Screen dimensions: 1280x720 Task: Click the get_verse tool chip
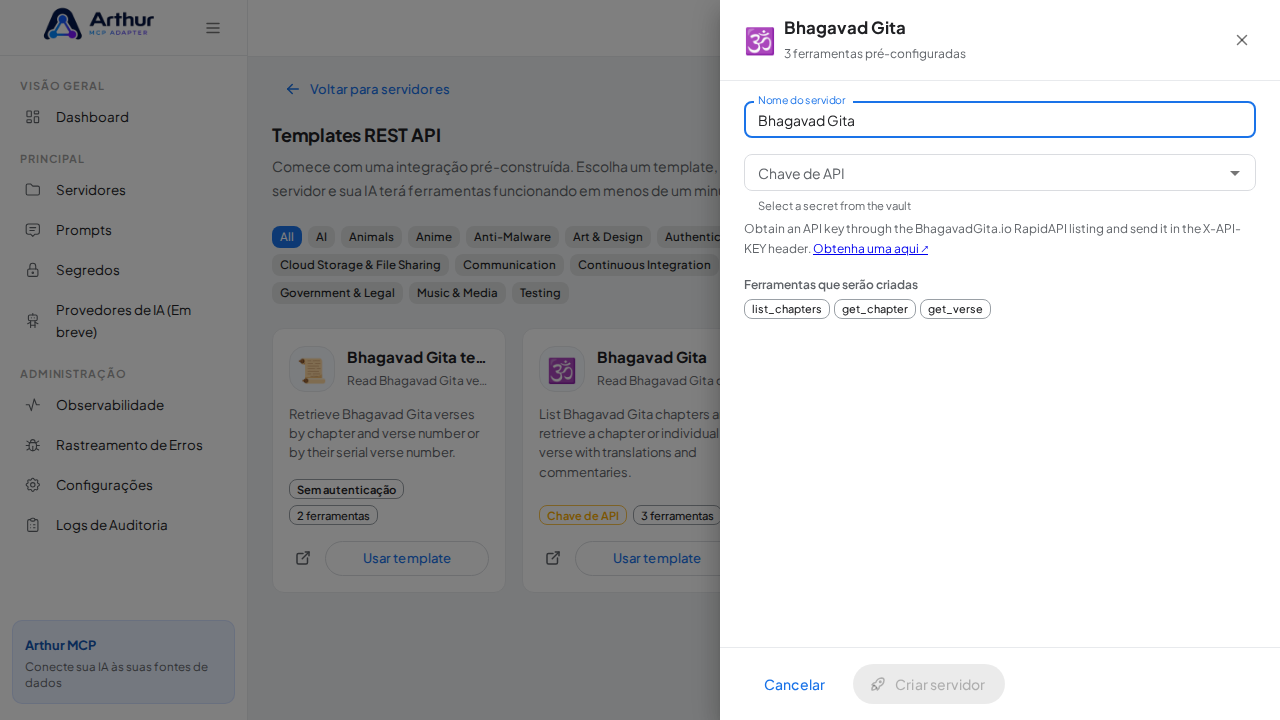pos(955,309)
